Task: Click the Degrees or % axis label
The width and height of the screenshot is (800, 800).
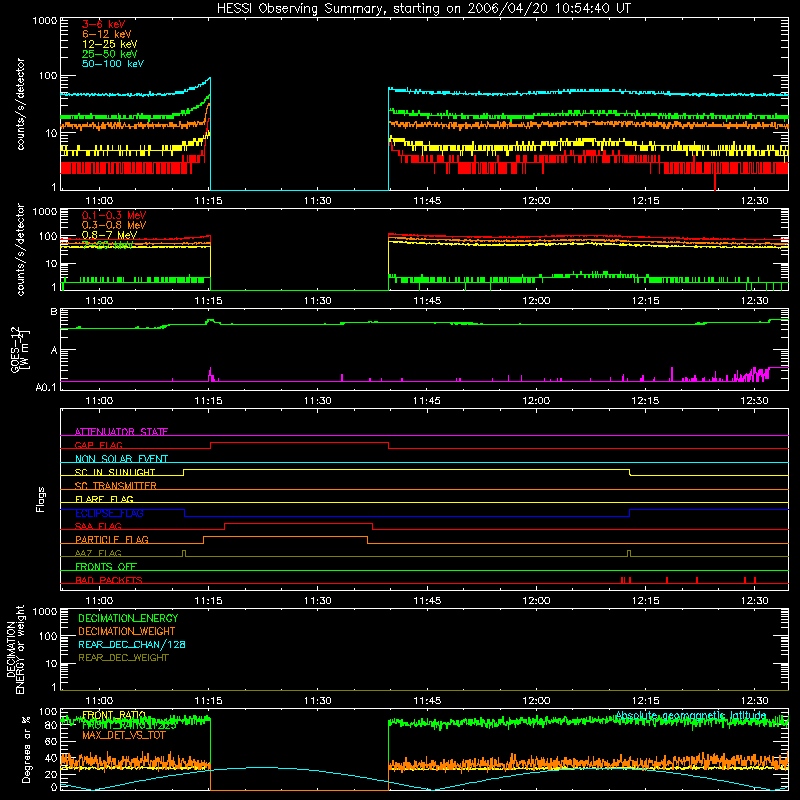Action: (x=26, y=749)
